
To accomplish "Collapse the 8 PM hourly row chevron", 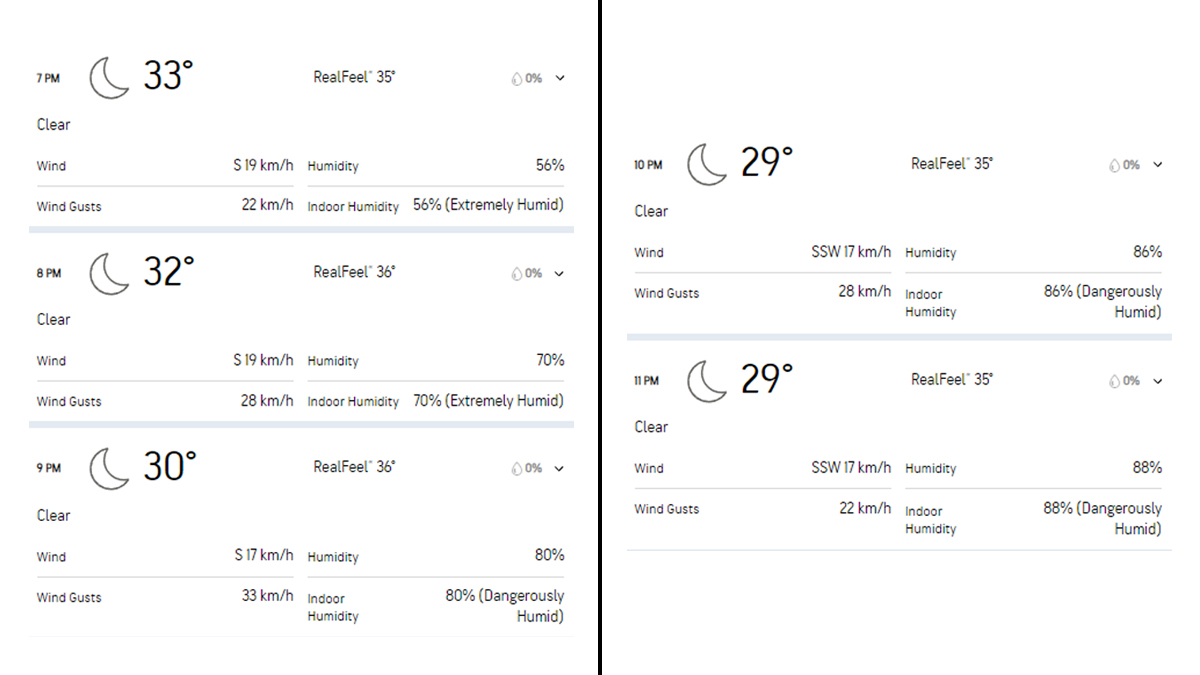I will point(560,273).
